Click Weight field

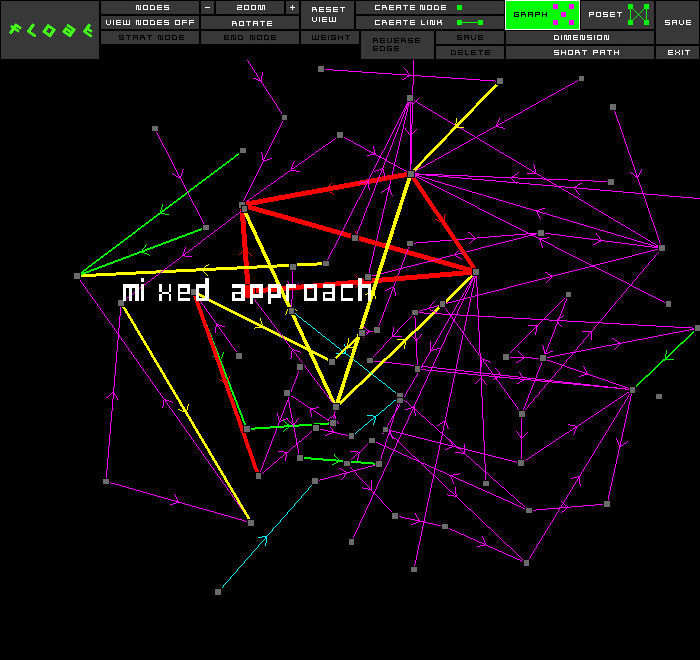tap(330, 38)
